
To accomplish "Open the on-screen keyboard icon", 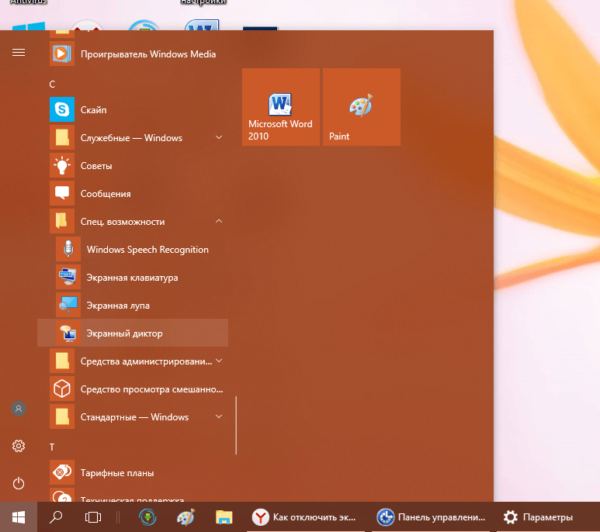I will (x=68, y=277).
